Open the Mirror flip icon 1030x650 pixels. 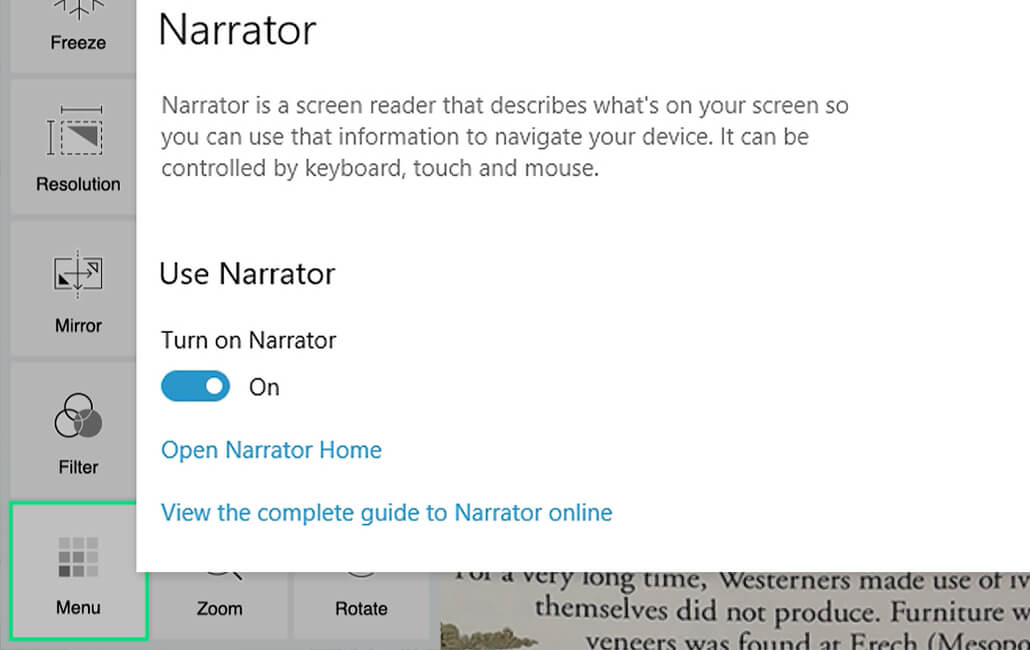point(78,274)
